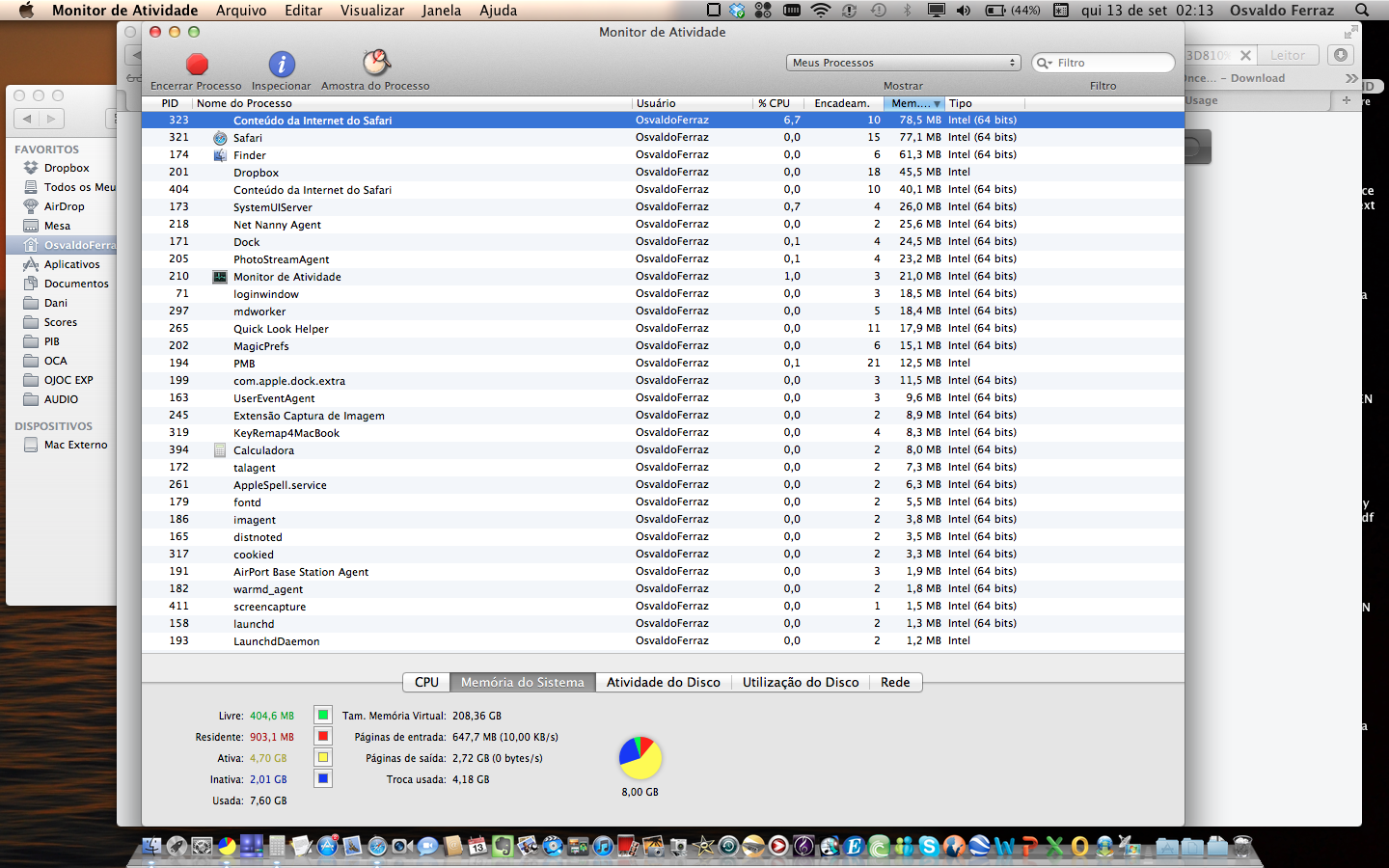Click the Filtro search field
The width and height of the screenshot is (1389, 868).
[x=1103, y=63]
